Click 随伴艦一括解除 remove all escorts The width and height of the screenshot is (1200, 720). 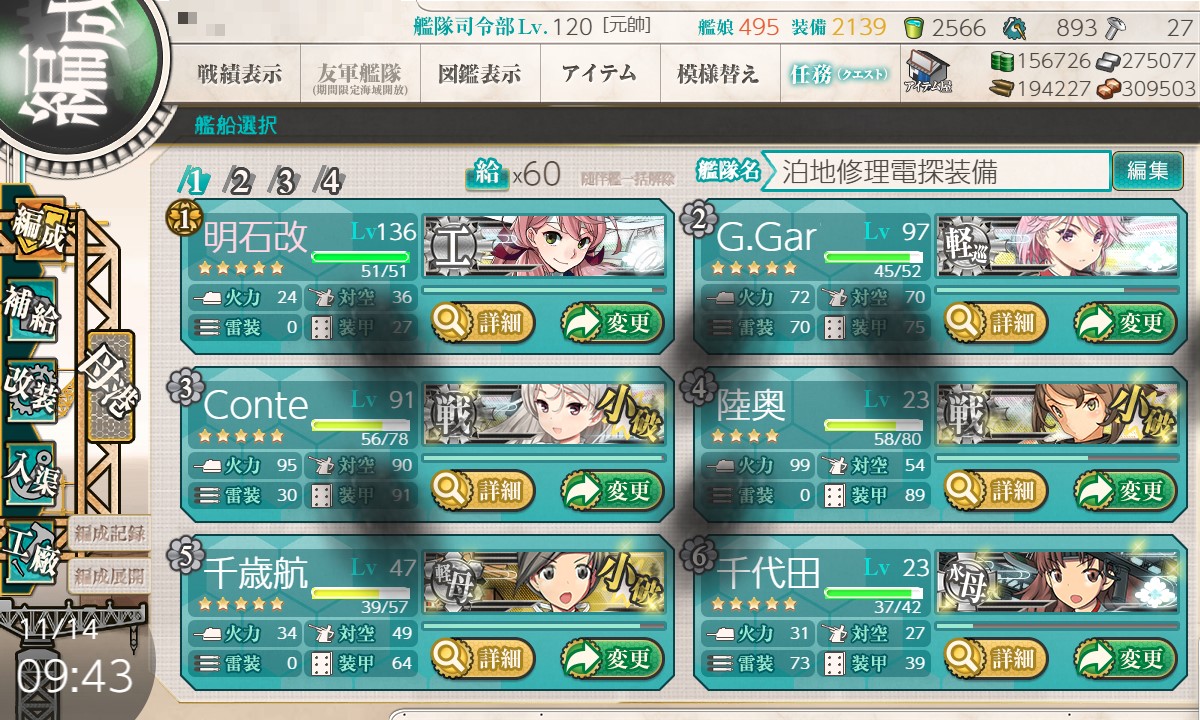tap(627, 177)
